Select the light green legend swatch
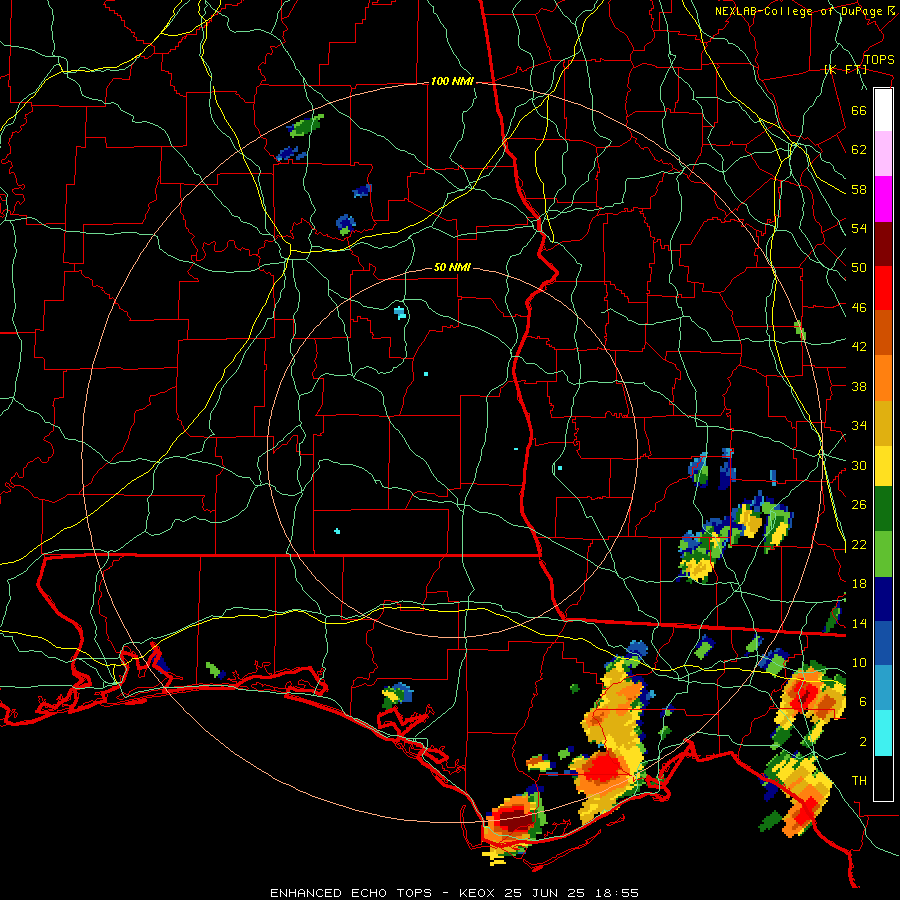 (x=883, y=554)
